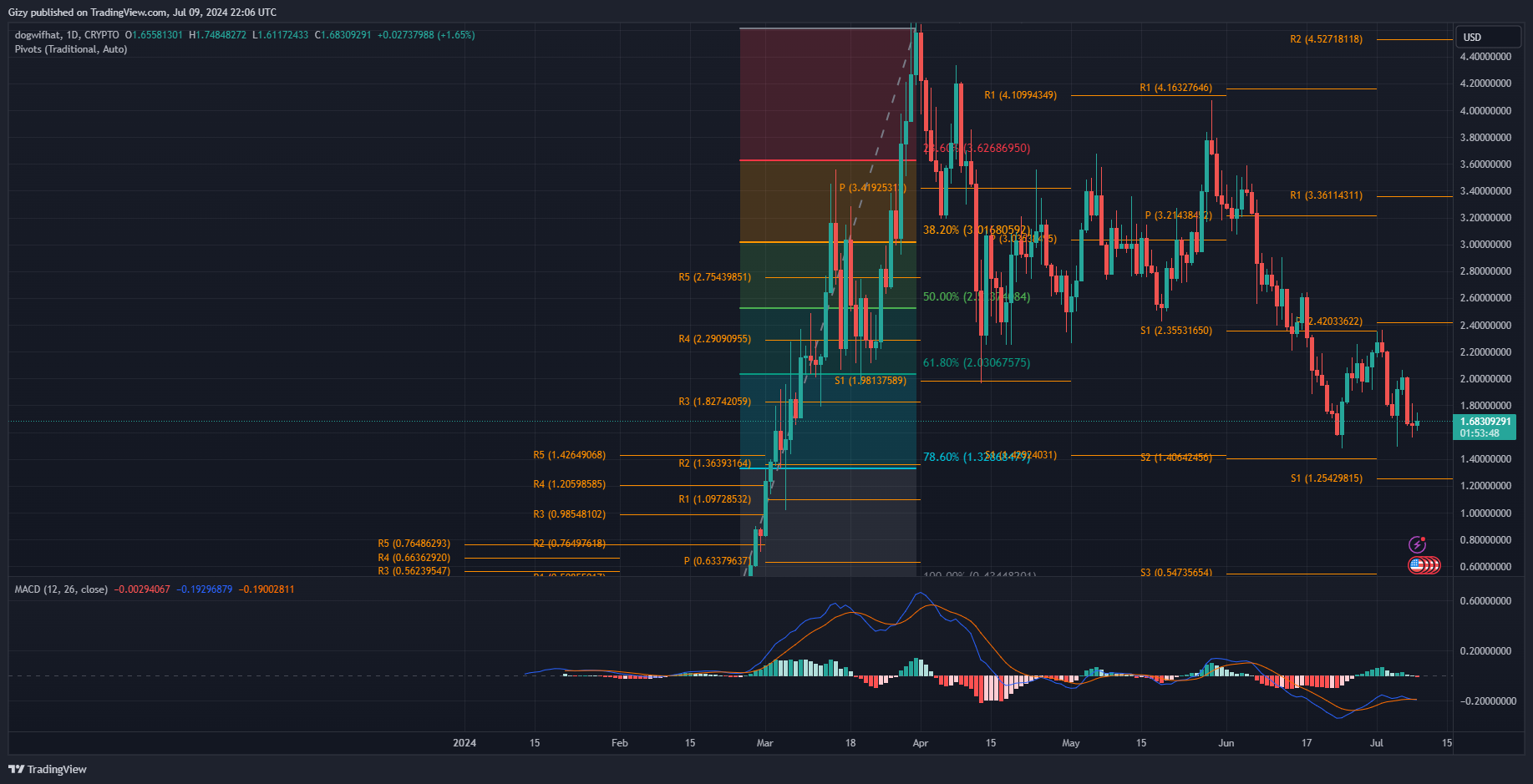The image size is (1533, 784).
Task: Click the R5 (0.76486293) pivot label
Action: click(414, 544)
